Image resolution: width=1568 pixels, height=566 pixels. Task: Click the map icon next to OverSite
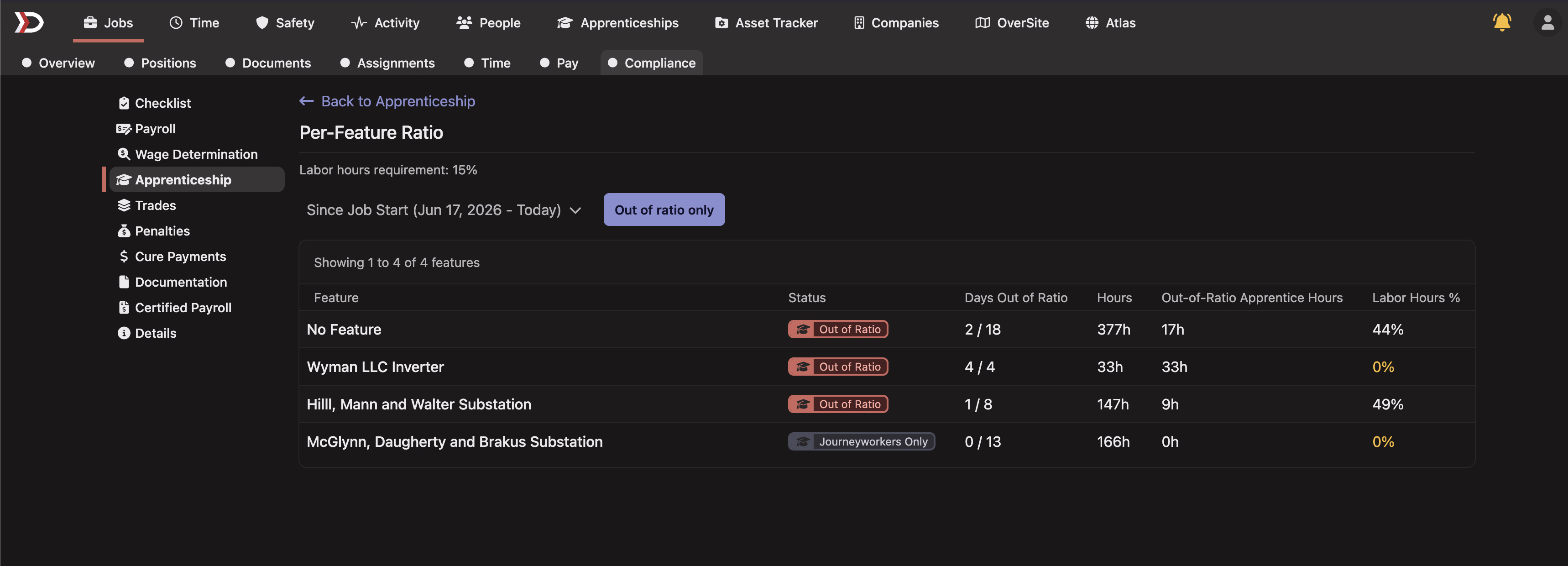983,22
